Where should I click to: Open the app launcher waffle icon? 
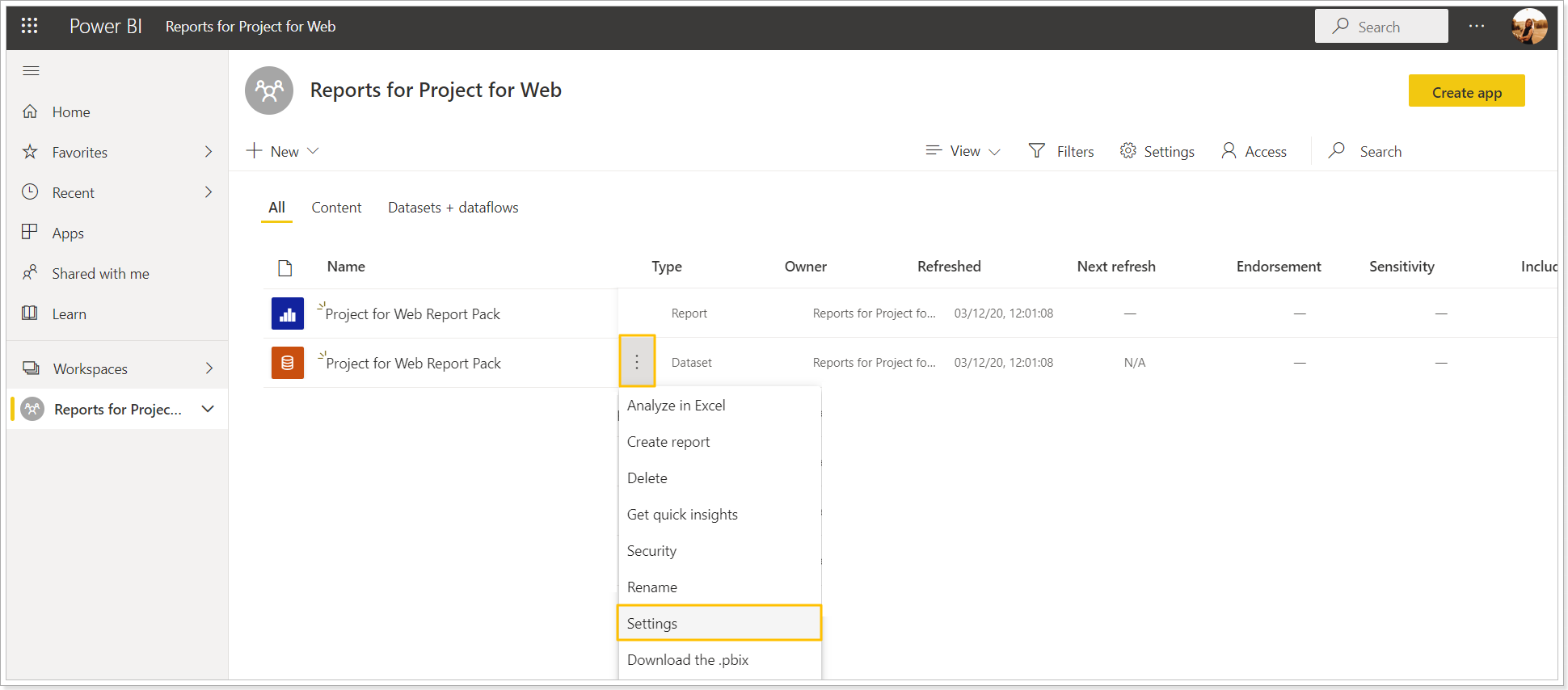(x=30, y=26)
